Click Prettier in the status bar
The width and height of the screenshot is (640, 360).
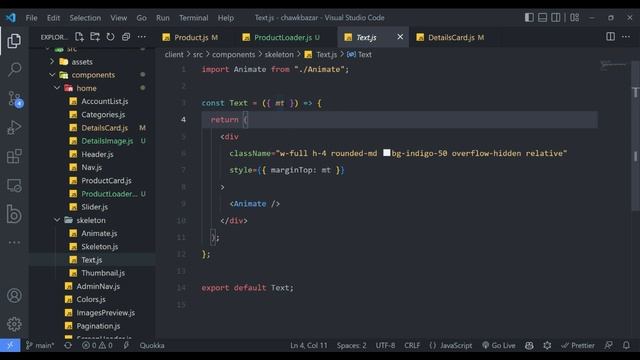tap(578, 345)
